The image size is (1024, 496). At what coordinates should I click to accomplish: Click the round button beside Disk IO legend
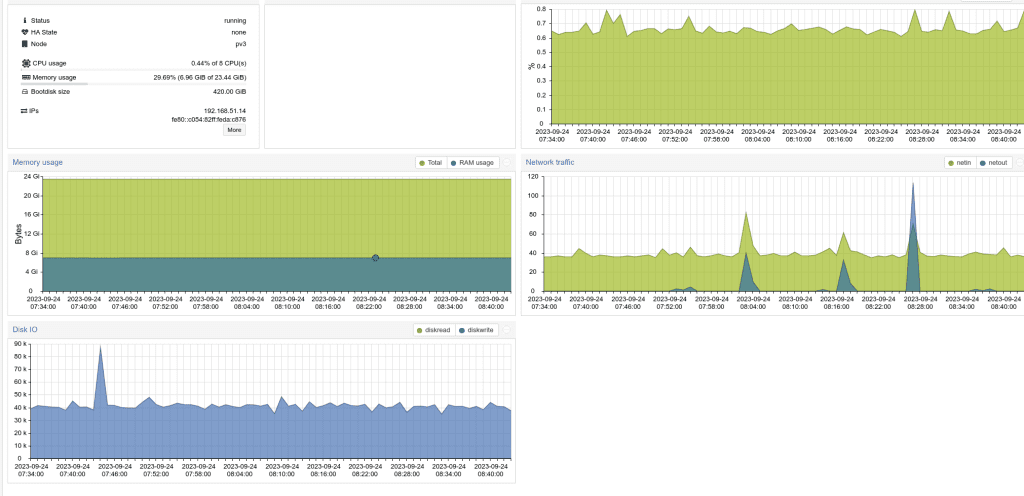coord(506,330)
